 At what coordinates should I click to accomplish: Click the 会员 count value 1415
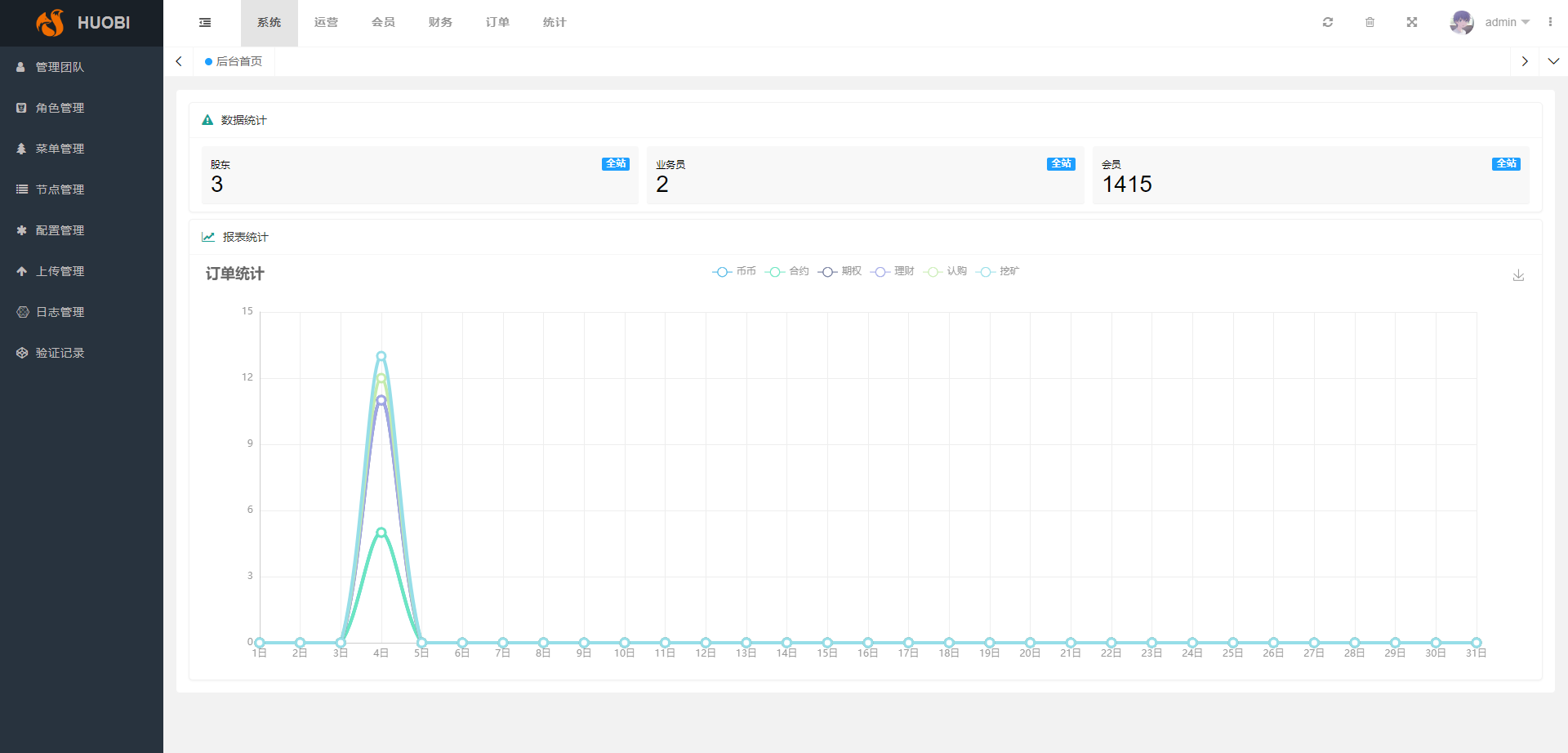(1127, 185)
